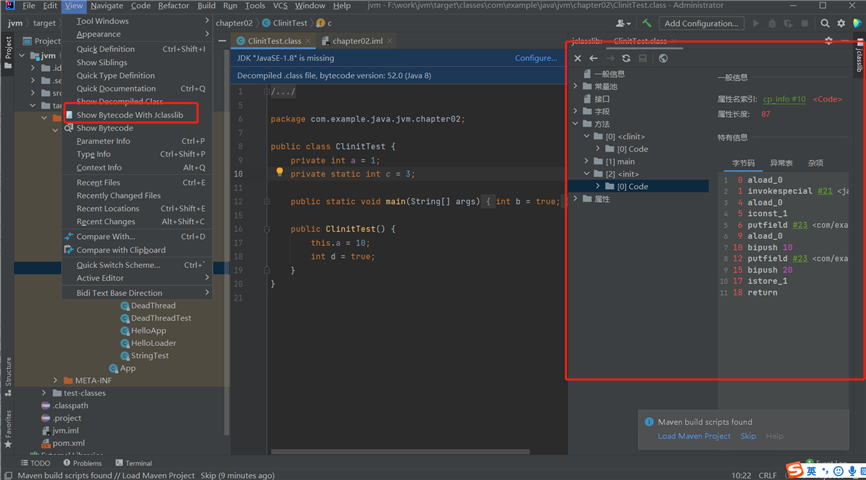The height and width of the screenshot is (480, 866).
Task: Click Load Maven Project link
Action: [694, 436]
